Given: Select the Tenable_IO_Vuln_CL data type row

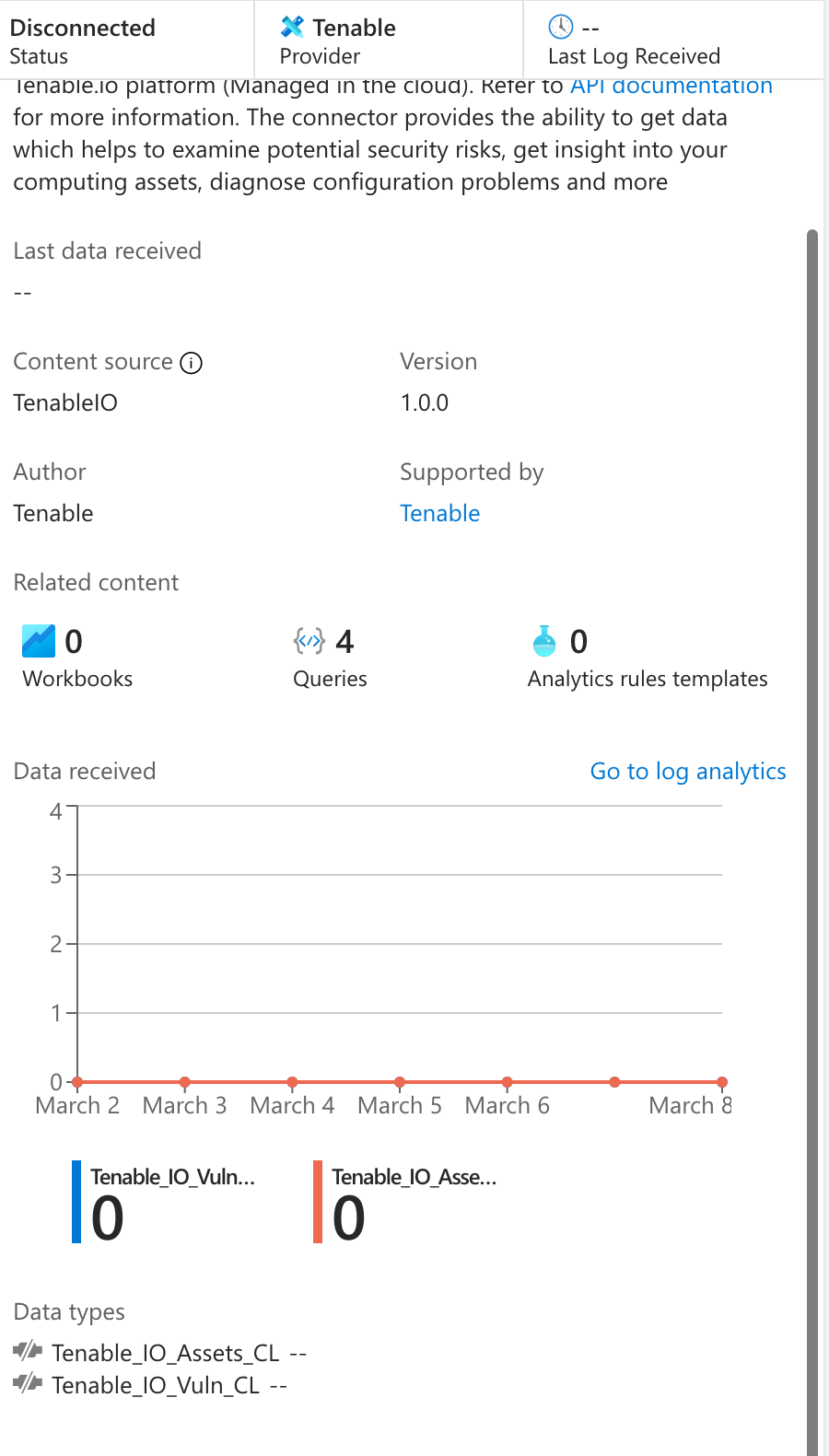Looking at the screenshot, I should tap(151, 1384).
